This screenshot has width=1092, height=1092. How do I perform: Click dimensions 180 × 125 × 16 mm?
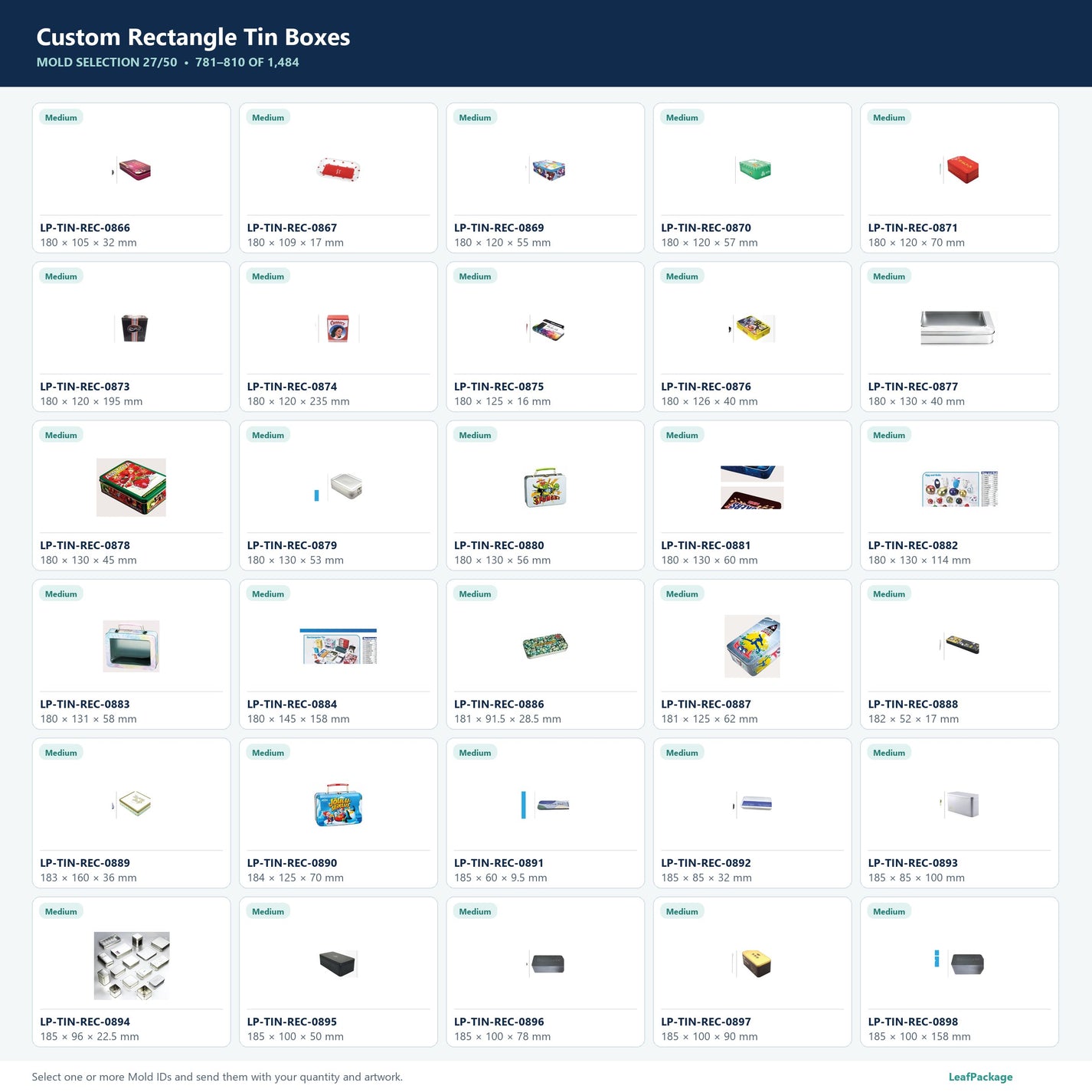[502, 401]
